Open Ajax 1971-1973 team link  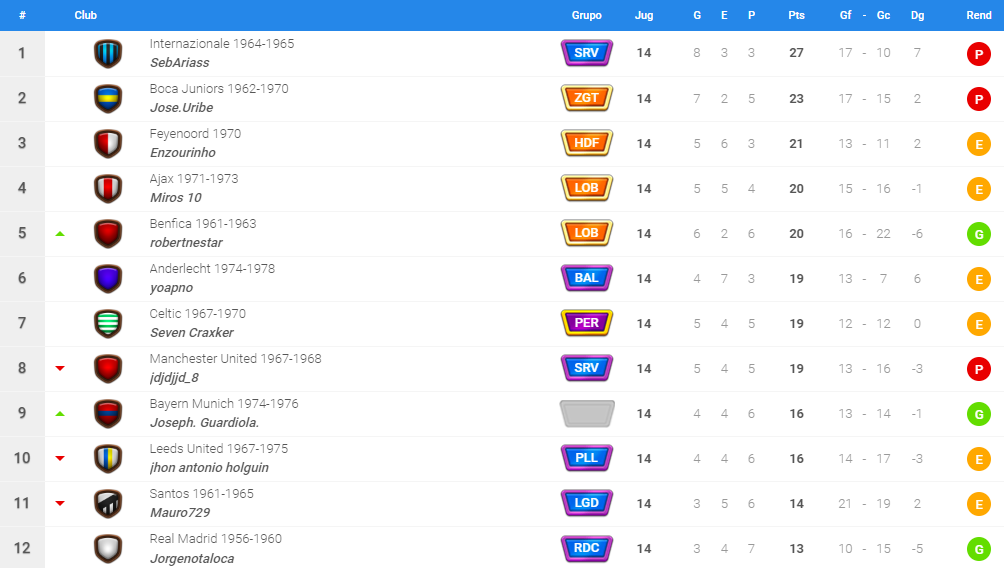coord(194,179)
